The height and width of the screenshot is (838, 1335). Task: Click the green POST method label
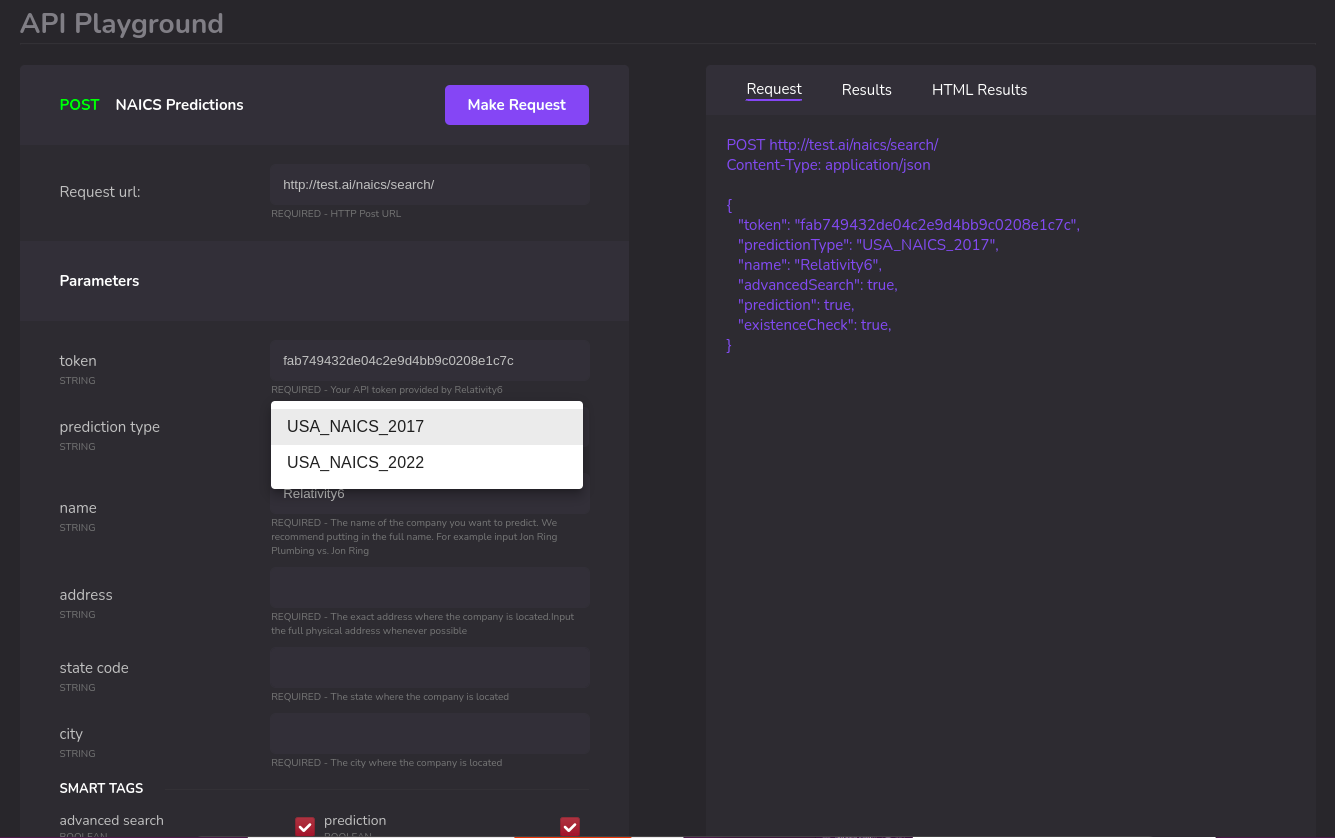80,105
